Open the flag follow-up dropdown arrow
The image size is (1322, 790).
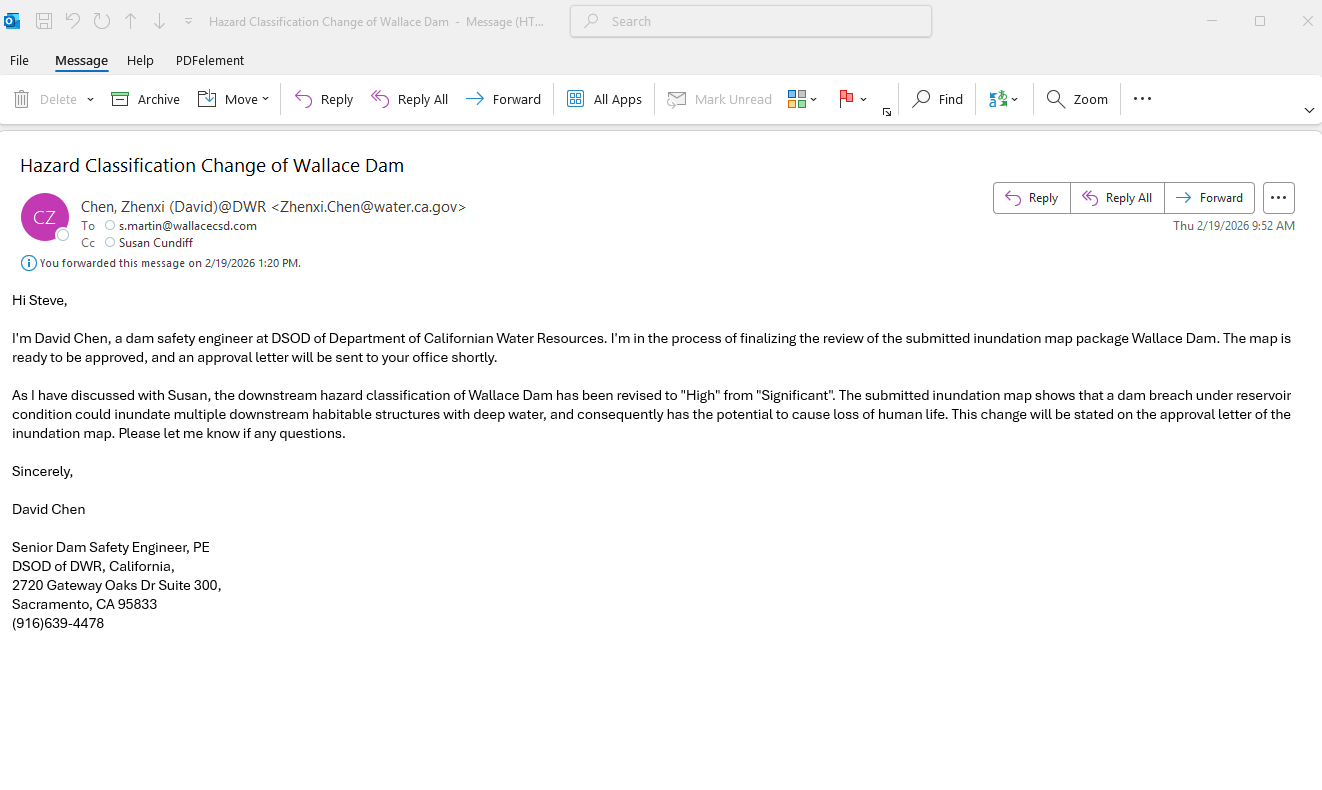click(864, 99)
